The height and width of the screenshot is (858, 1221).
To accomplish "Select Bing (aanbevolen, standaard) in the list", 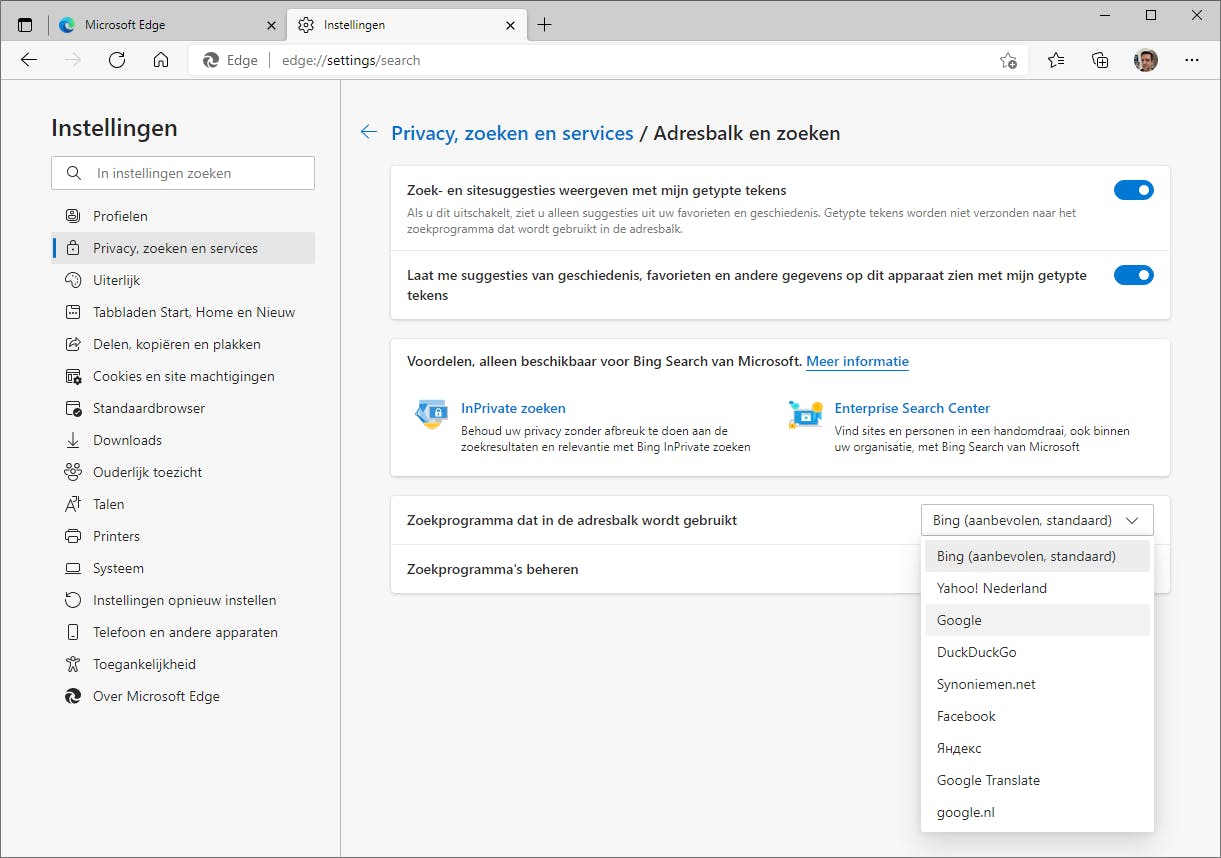I will (x=1037, y=556).
